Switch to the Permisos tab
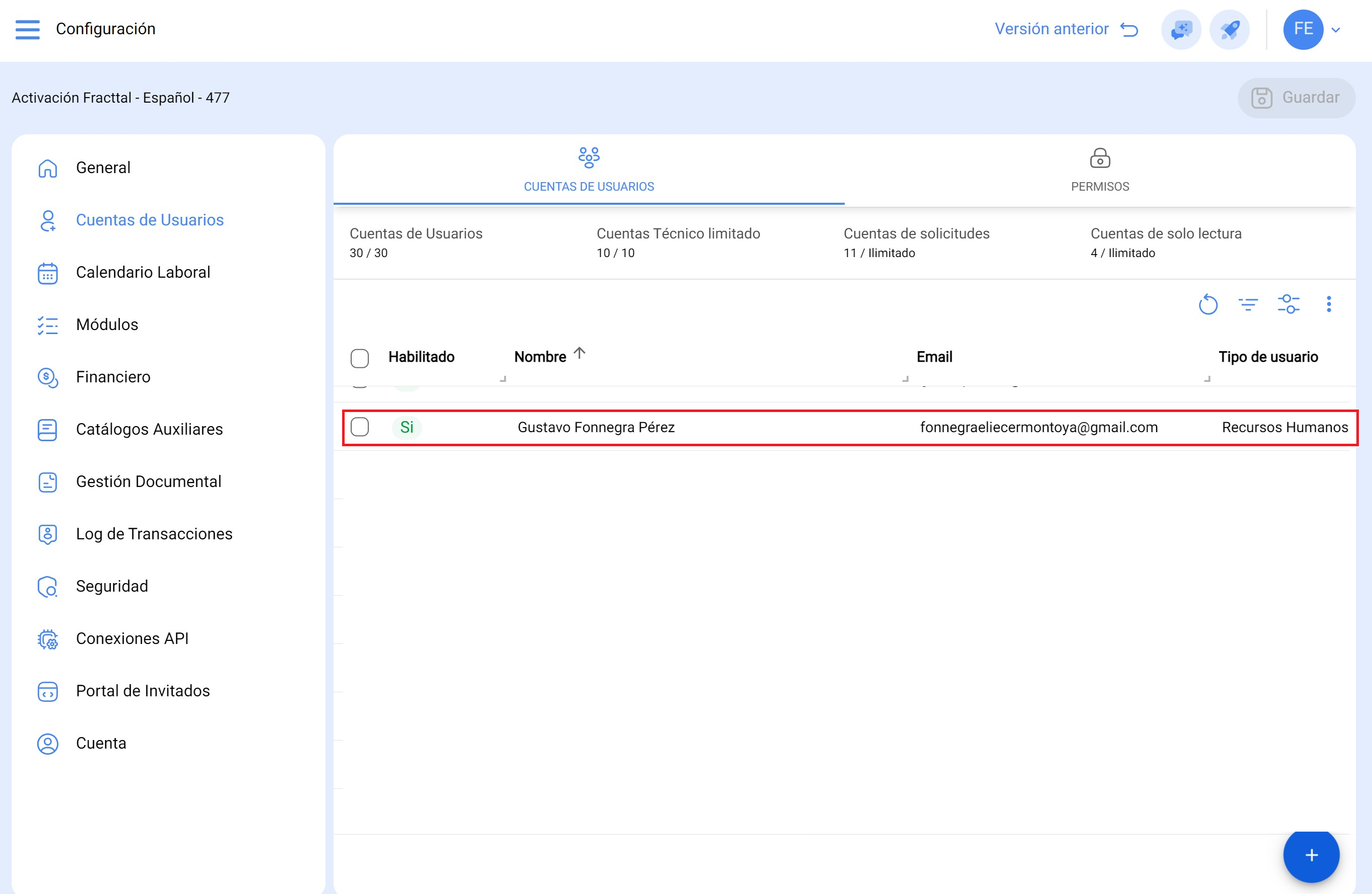The image size is (1372, 894). (1099, 170)
